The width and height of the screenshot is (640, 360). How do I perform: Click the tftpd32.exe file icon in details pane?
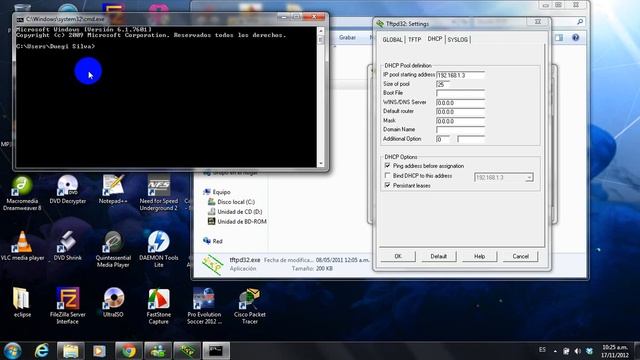pos(213,264)
